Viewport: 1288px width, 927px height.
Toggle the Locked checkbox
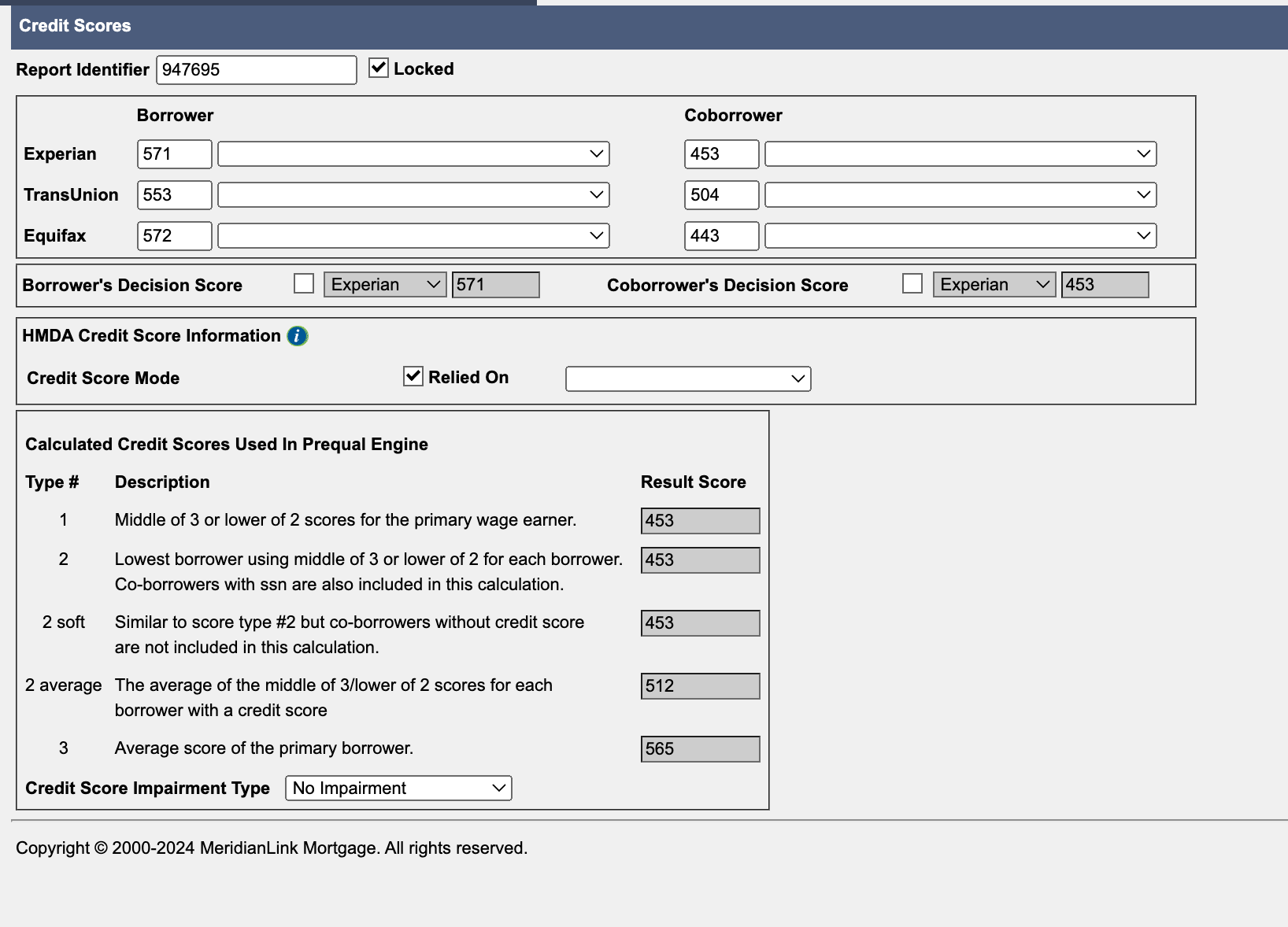[379, 68]
